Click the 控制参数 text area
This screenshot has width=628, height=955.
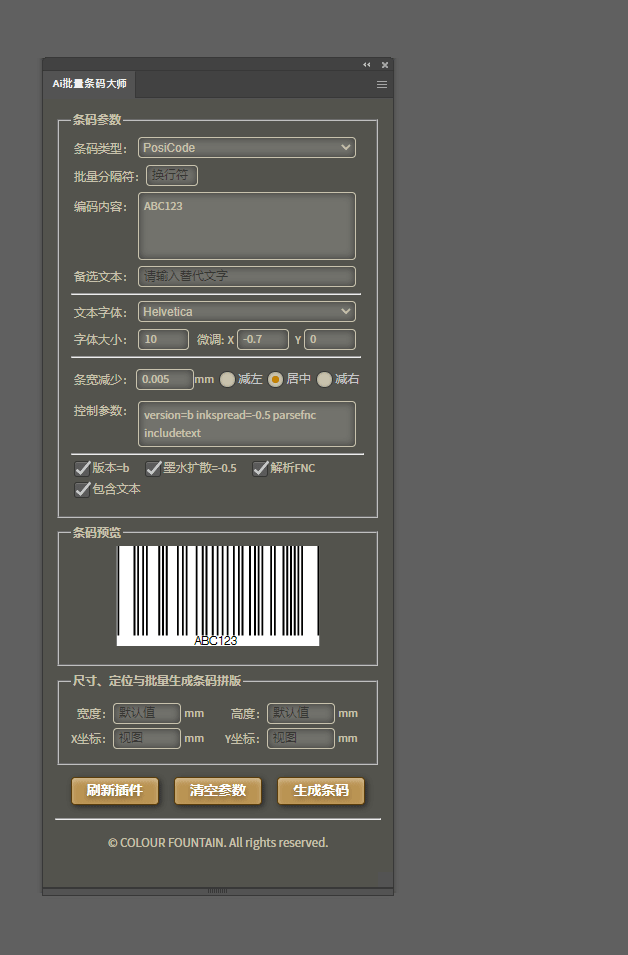(x=247, y=423)
